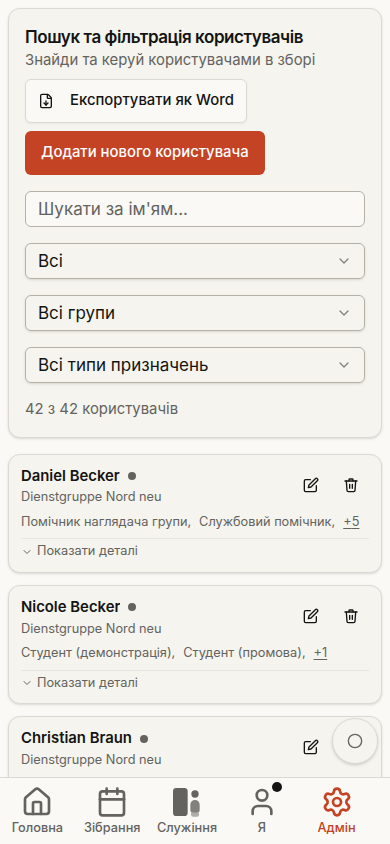Click the 42 з 42 користувачів count

click(x=102, y=409)
